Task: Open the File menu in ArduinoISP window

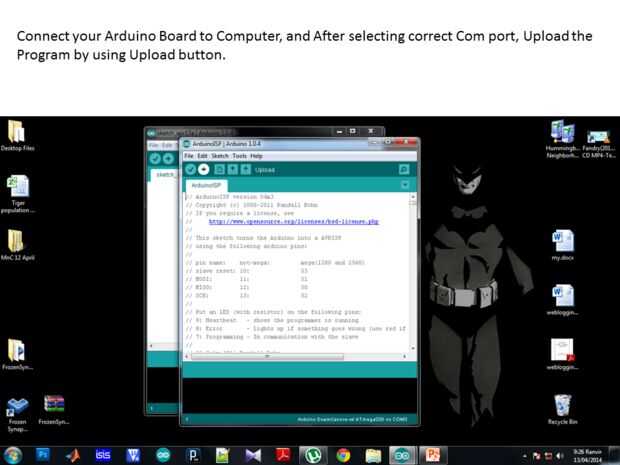Action: [189, 156]
